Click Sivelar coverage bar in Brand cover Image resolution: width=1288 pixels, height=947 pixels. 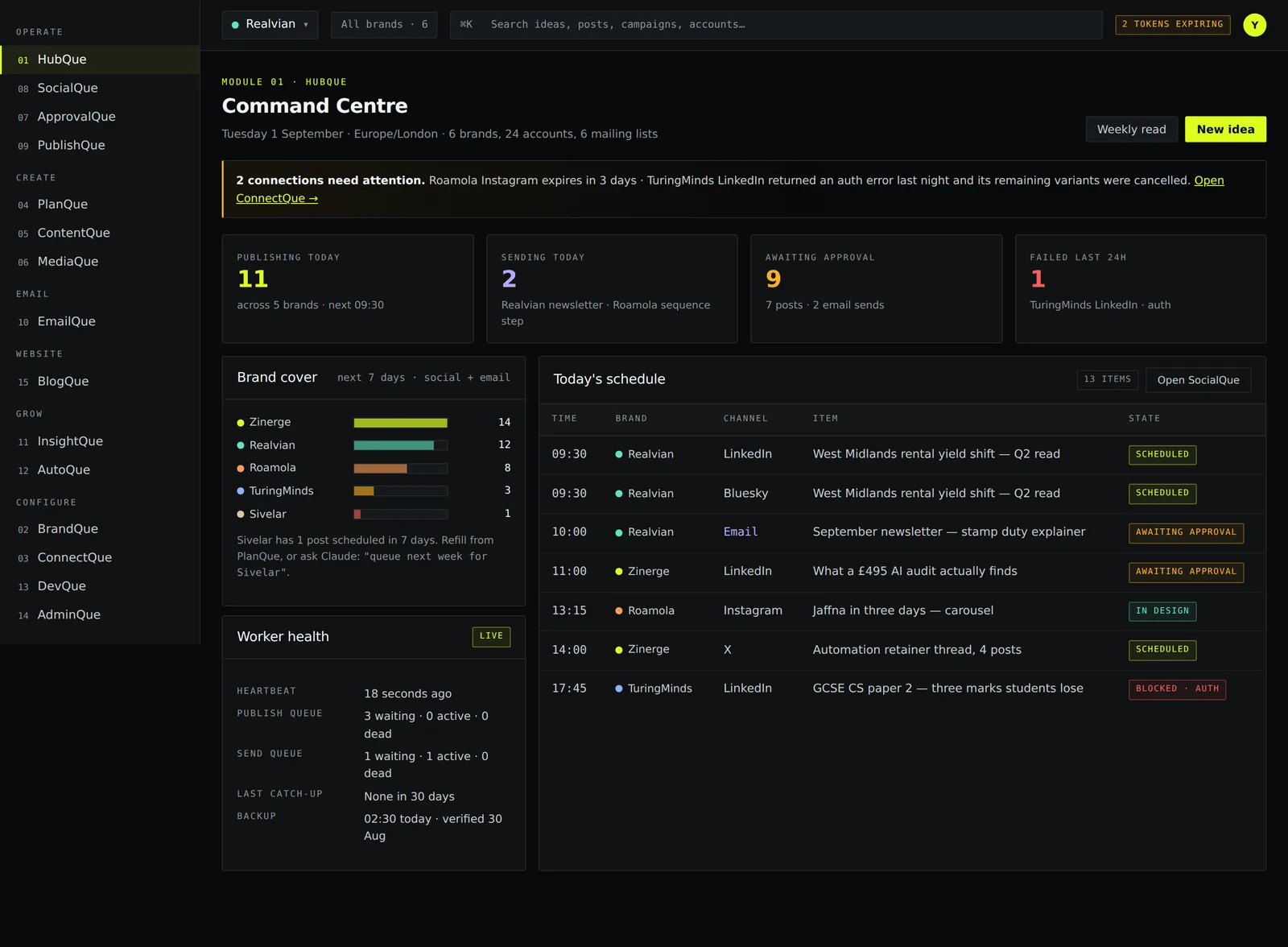pyautogui.click(x=401, y=515)
